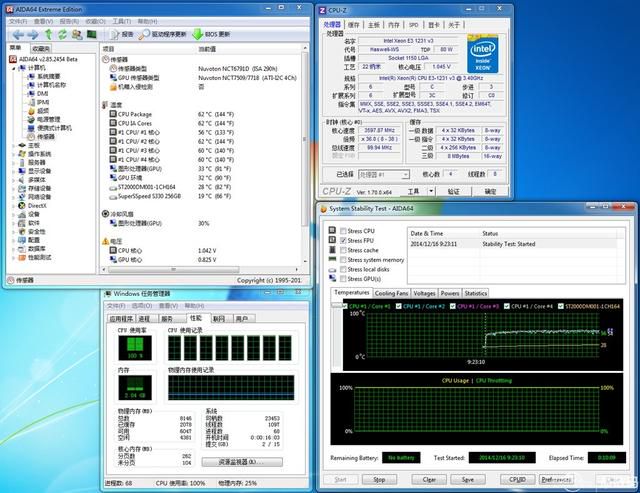Click rightmost button in CPU-Z footer
Image resolution: width=640 pixels, height=493 pixels.
(x=490, y=191)
